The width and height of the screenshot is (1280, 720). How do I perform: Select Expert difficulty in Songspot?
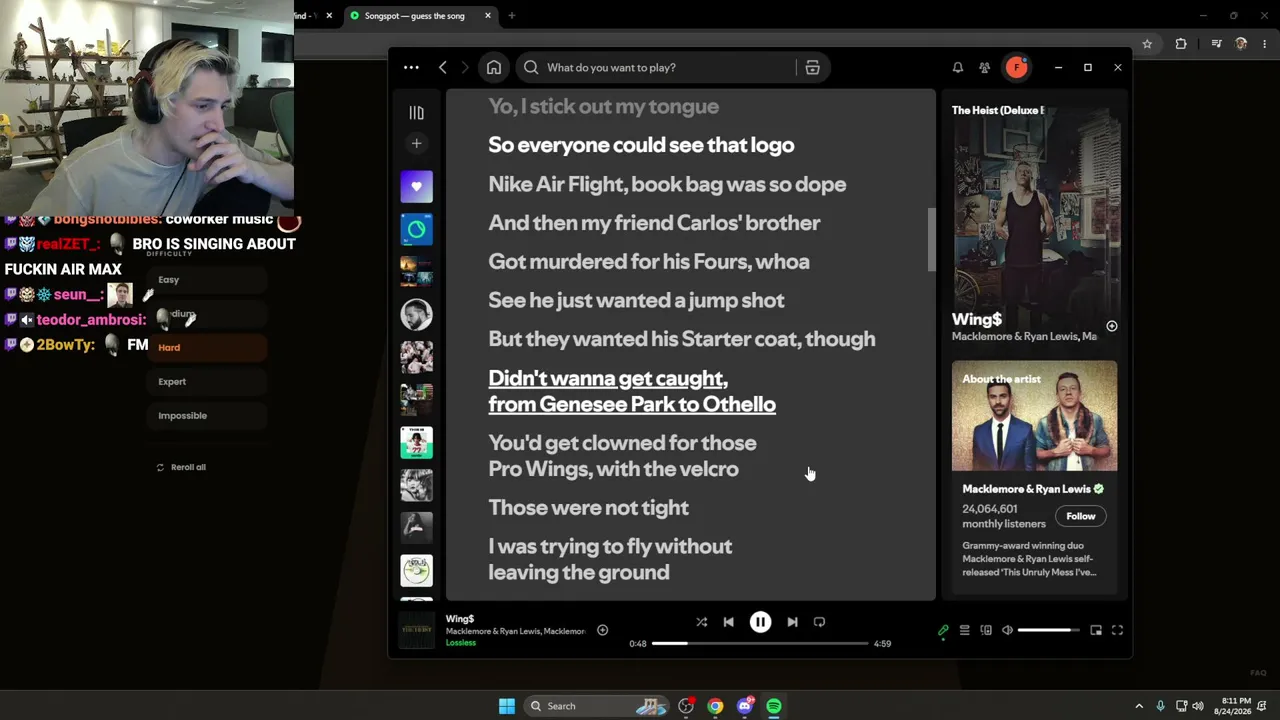pos(207,382)
